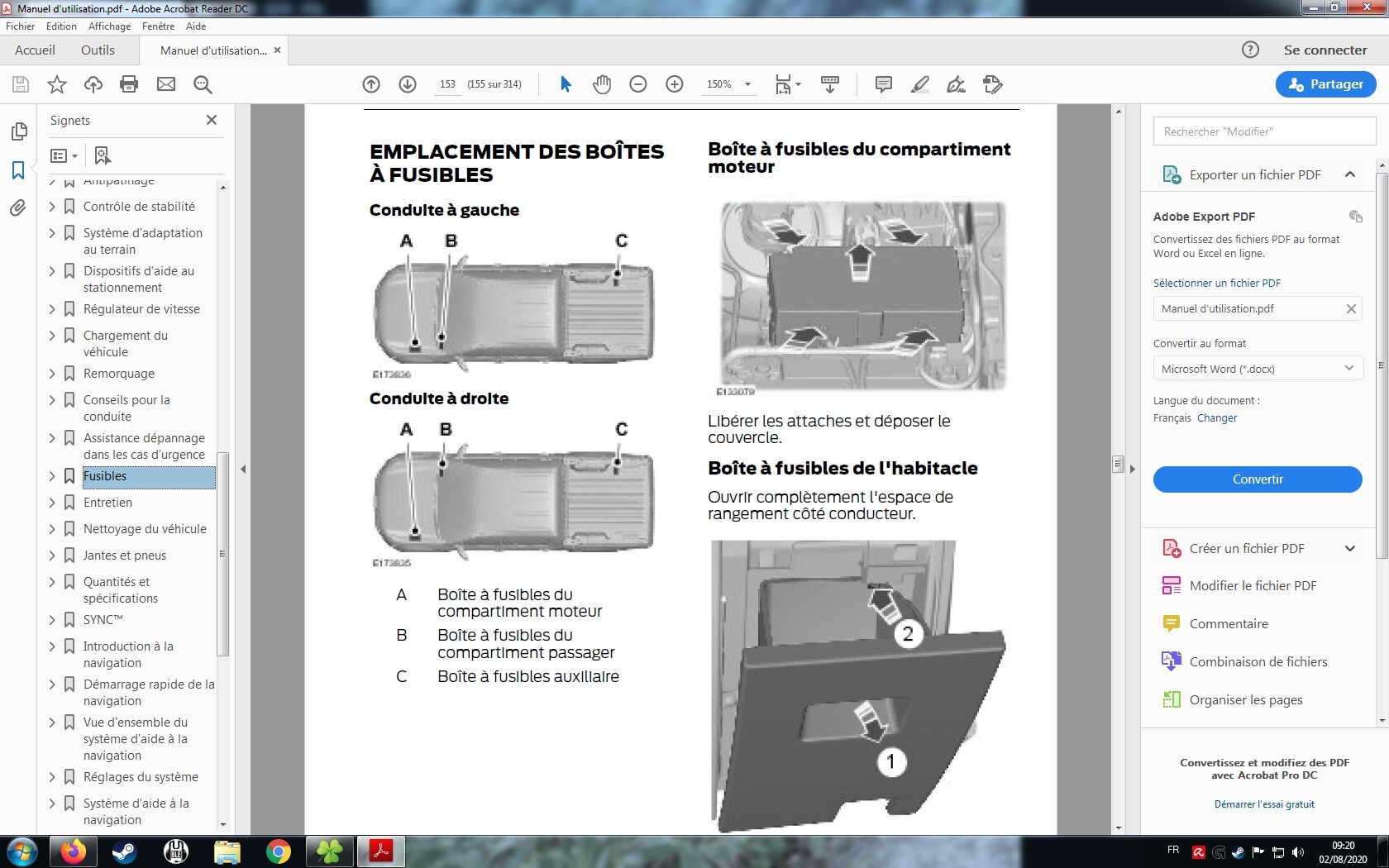This screenshot has width=1389, height=868.
Task: Choose the Selection arrow tool
Action: (566, 84)
